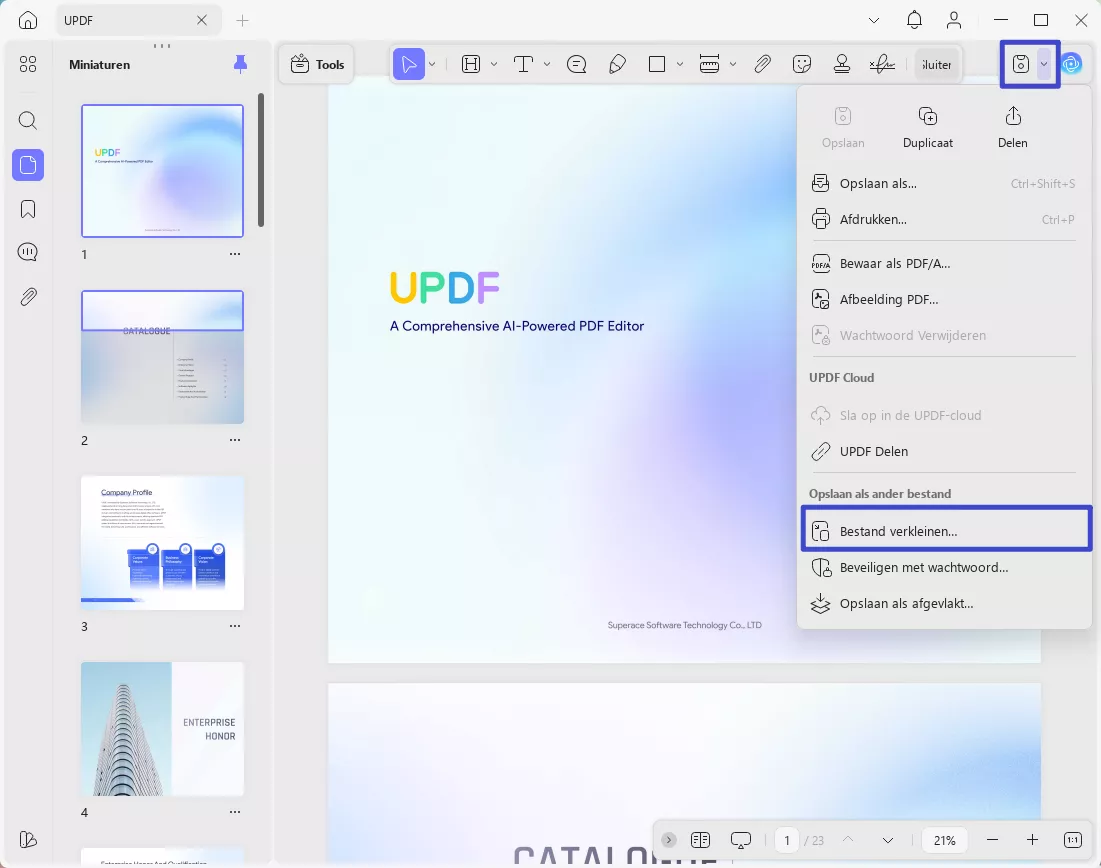Select the sticker tool
The width and height of the screenshot is (1101, 868).
802,65
